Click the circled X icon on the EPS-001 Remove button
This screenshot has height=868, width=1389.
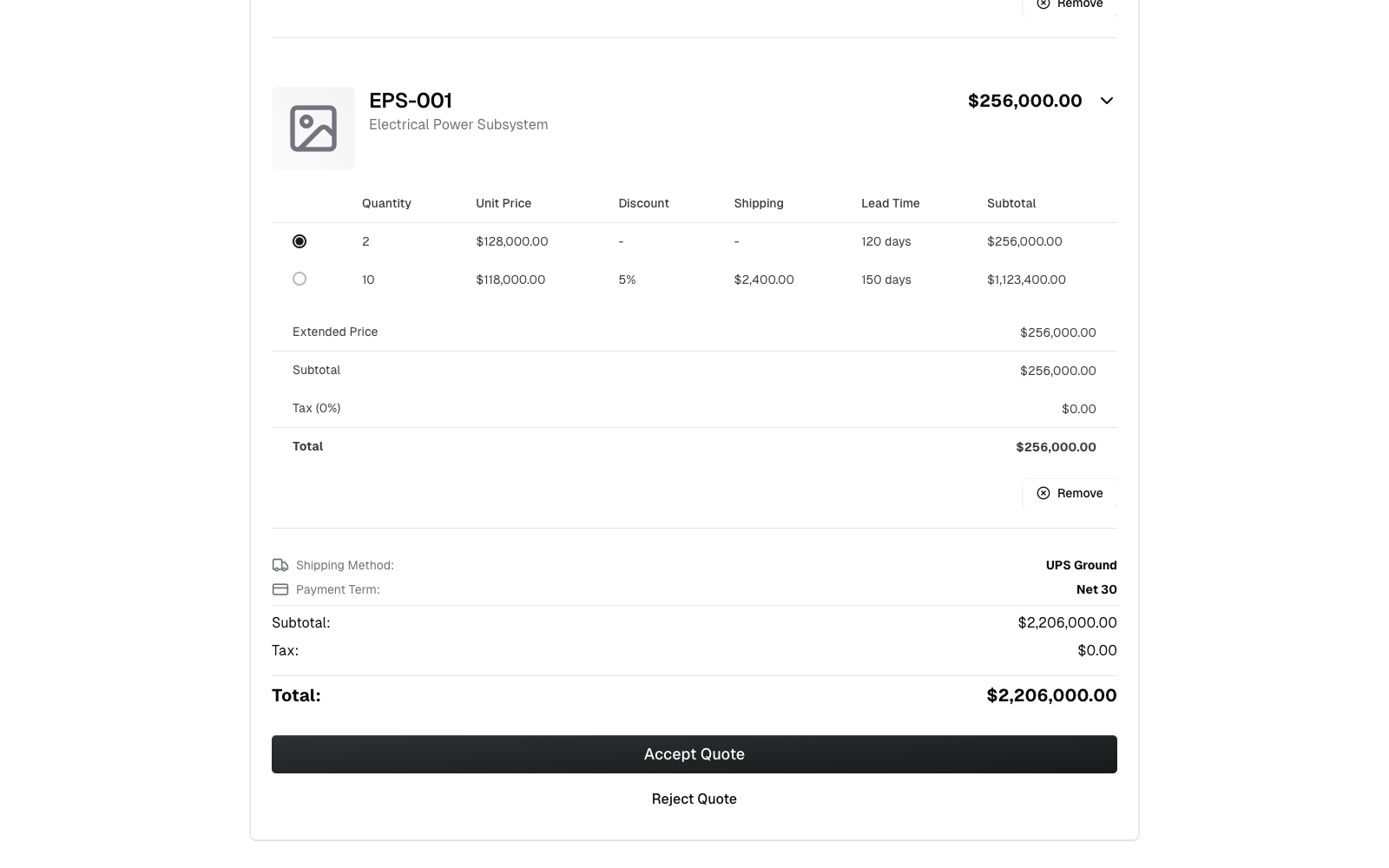point(1043,493)
